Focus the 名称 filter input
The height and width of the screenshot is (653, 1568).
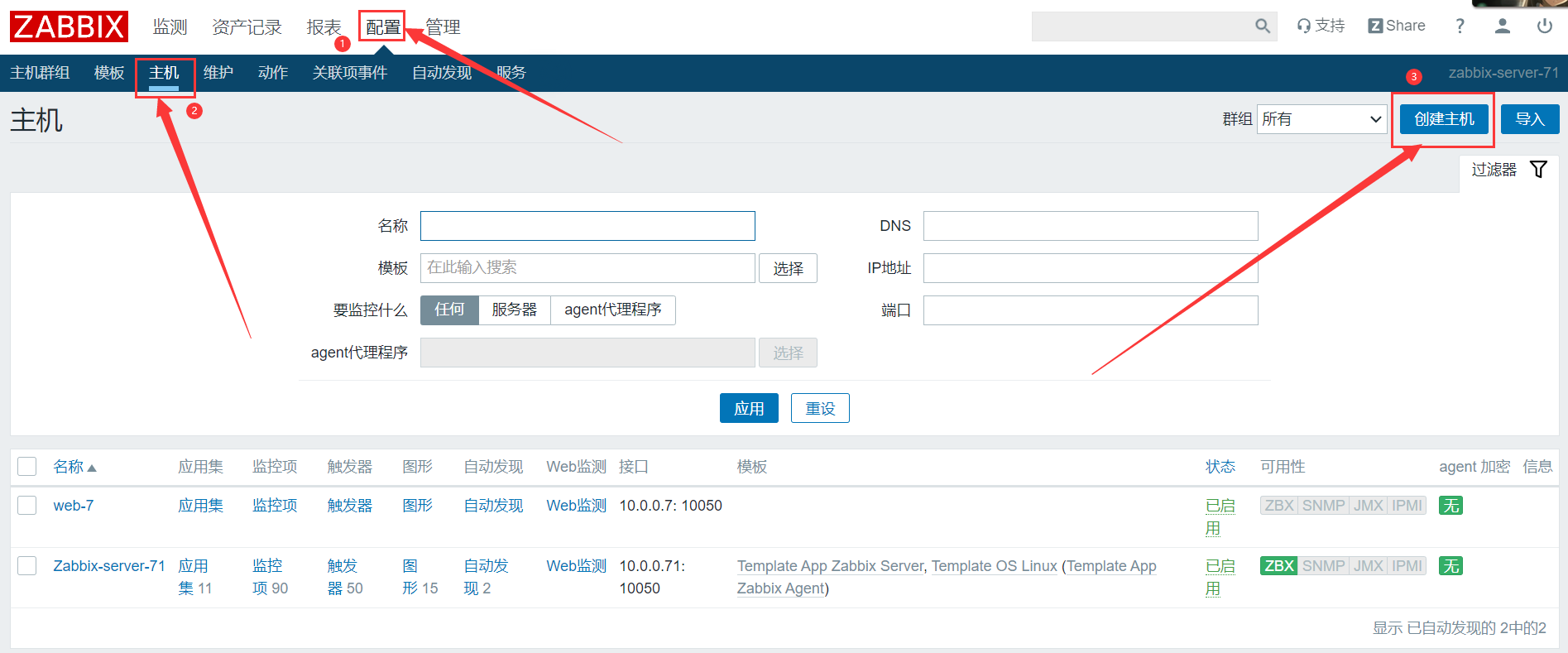(587, 226)
